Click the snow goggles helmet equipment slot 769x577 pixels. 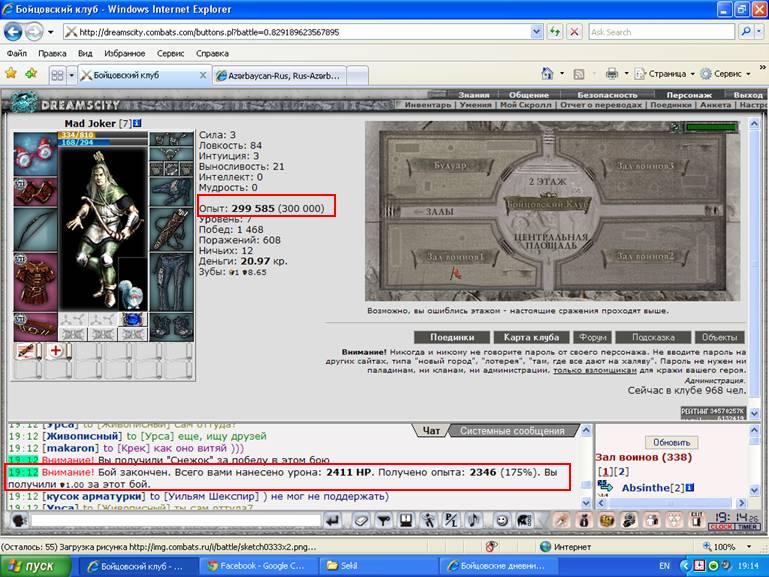click(x=35, y=153)
